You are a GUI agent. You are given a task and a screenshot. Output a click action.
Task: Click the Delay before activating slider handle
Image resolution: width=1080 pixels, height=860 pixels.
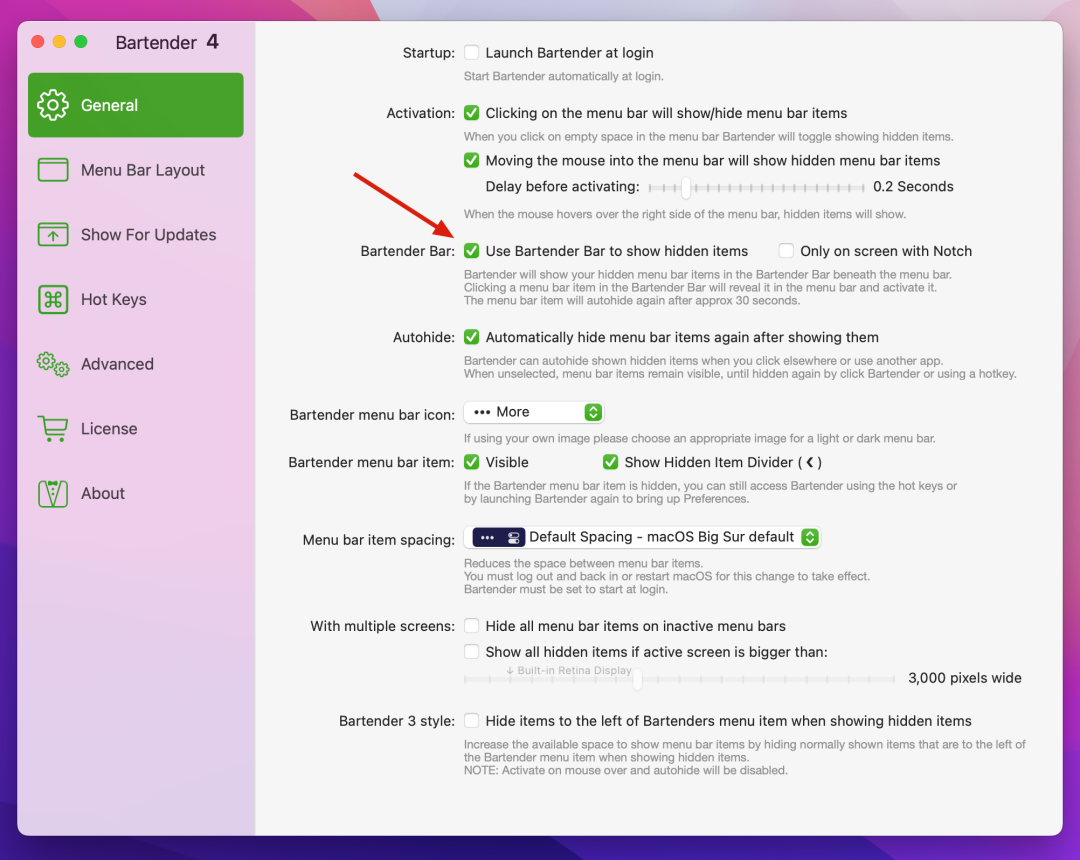pos(686,187)
